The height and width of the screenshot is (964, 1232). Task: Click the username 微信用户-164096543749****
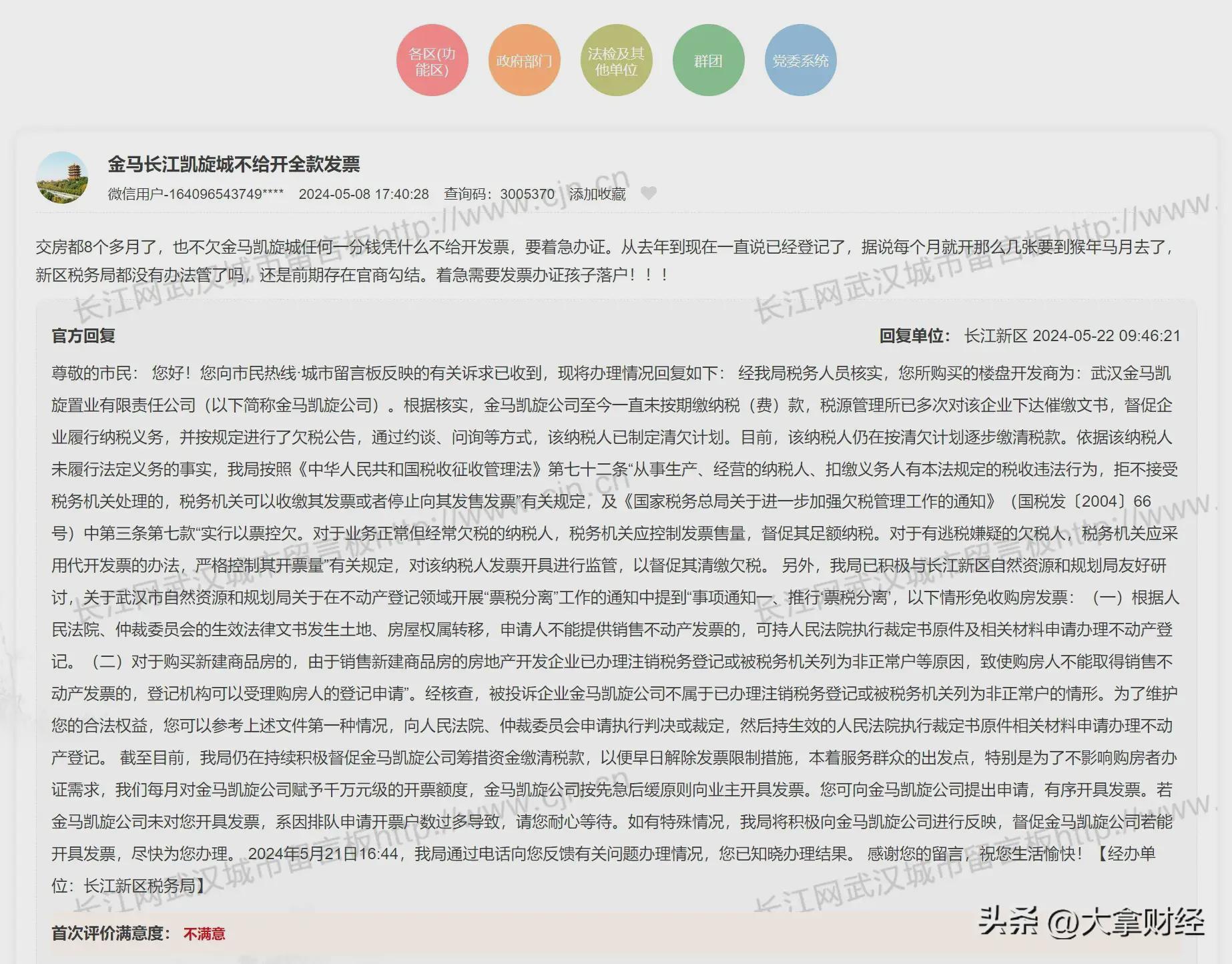pyautogui.click(x=196, y=194)
